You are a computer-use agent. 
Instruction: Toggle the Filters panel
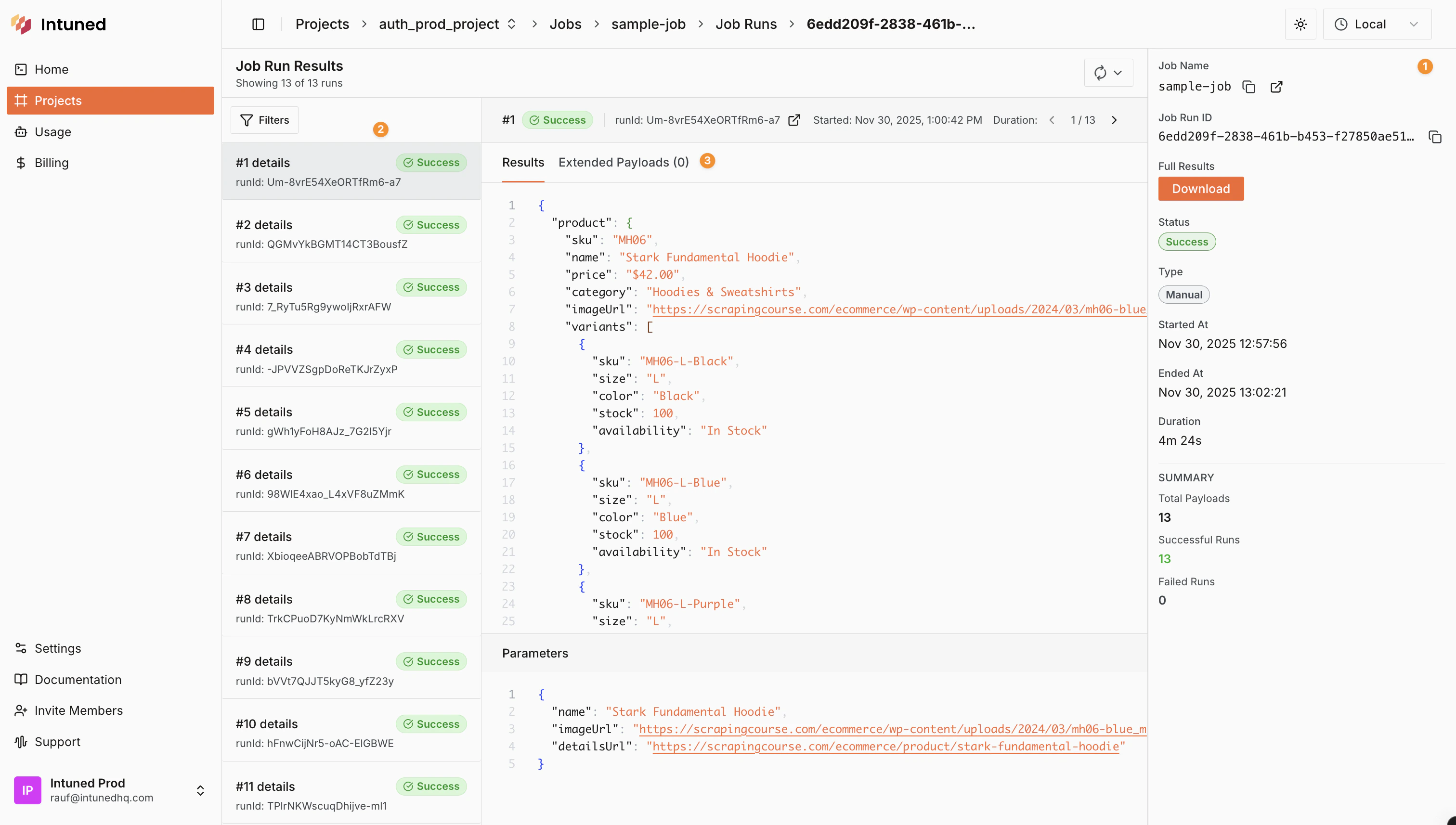264,119
